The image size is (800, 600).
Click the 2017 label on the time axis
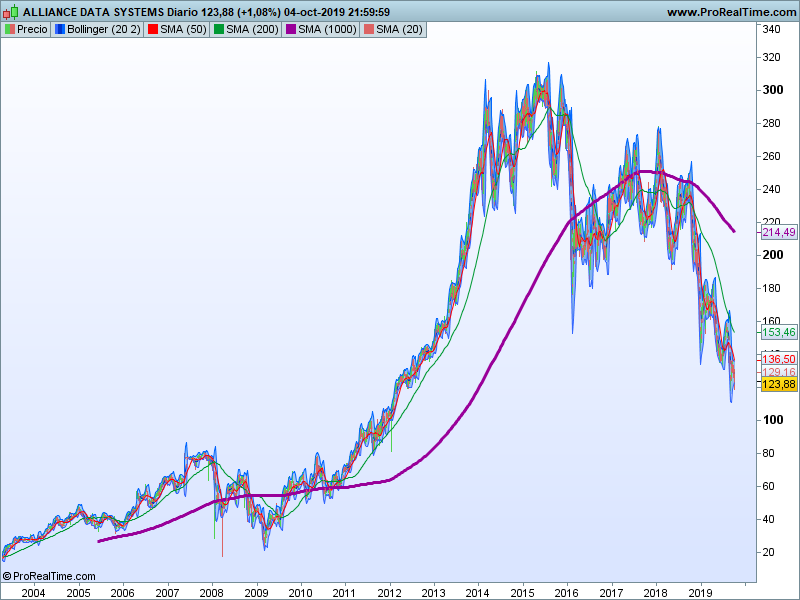pos(611,593)
